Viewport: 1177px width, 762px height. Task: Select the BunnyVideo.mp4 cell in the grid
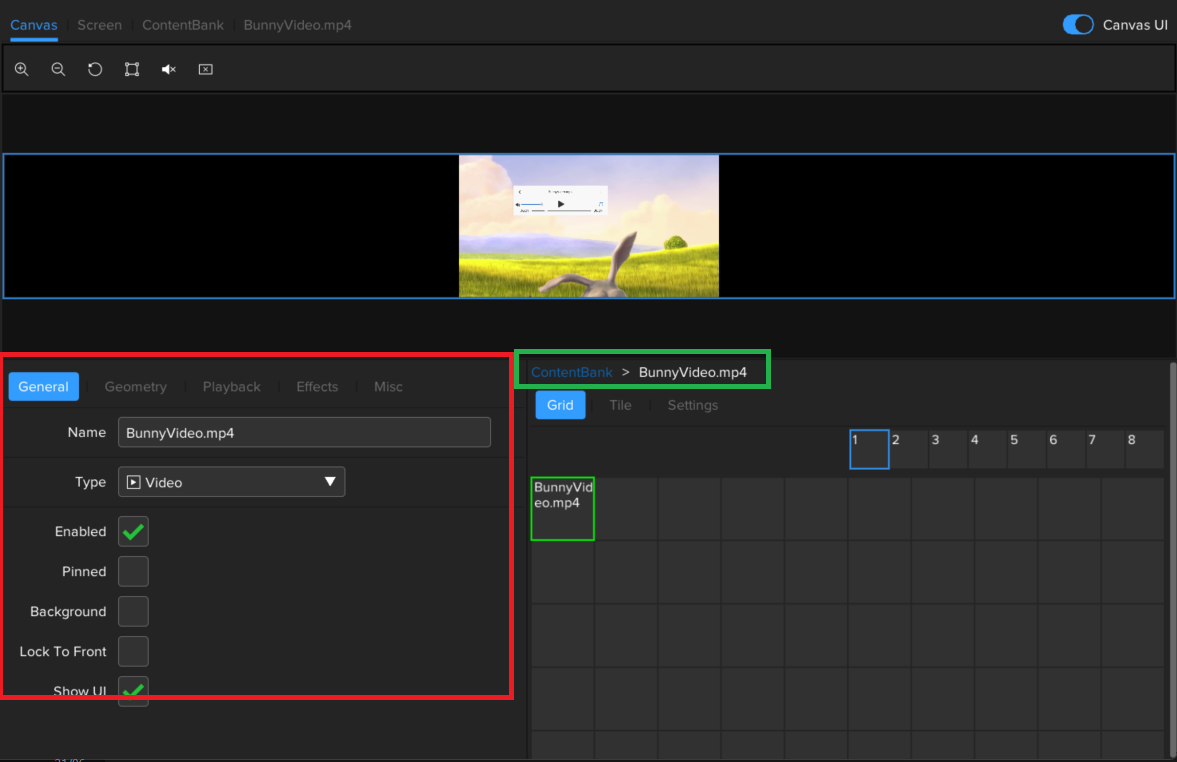(562, 509)
